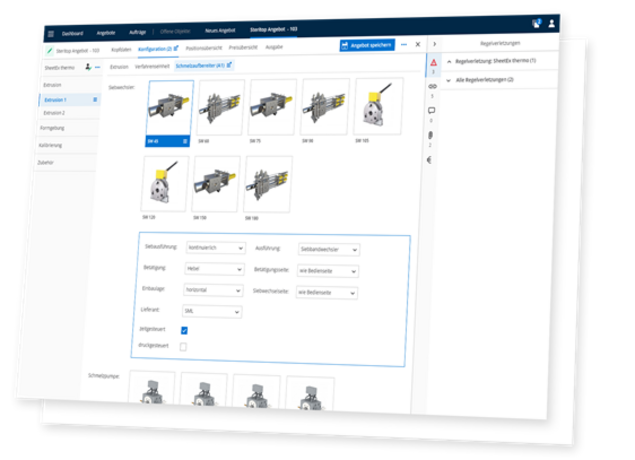The height and width of the screenshot is (460, 635).
Task: Open the Ausgabe tab
Action: tap(274, 47)
